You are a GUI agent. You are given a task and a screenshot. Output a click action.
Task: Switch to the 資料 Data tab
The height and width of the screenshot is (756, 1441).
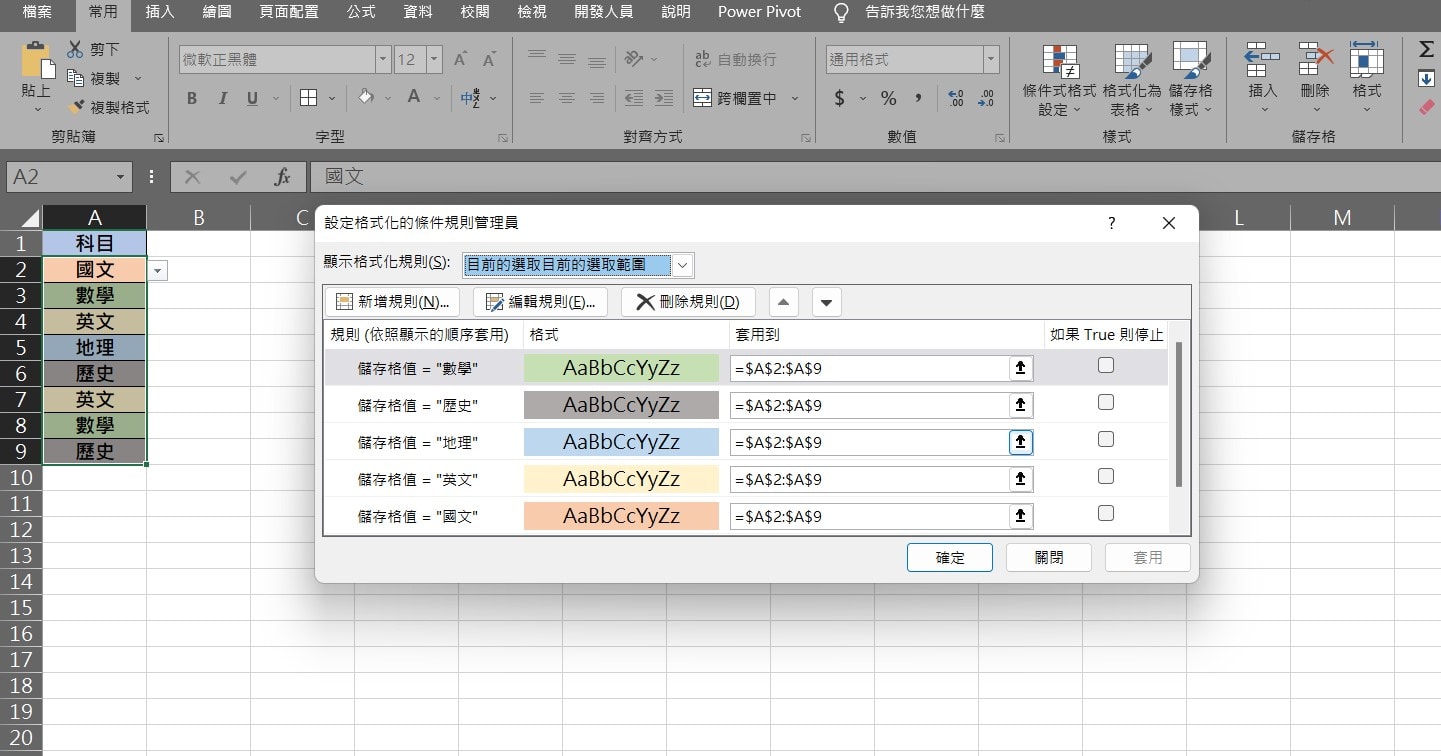tap(418, 12)
